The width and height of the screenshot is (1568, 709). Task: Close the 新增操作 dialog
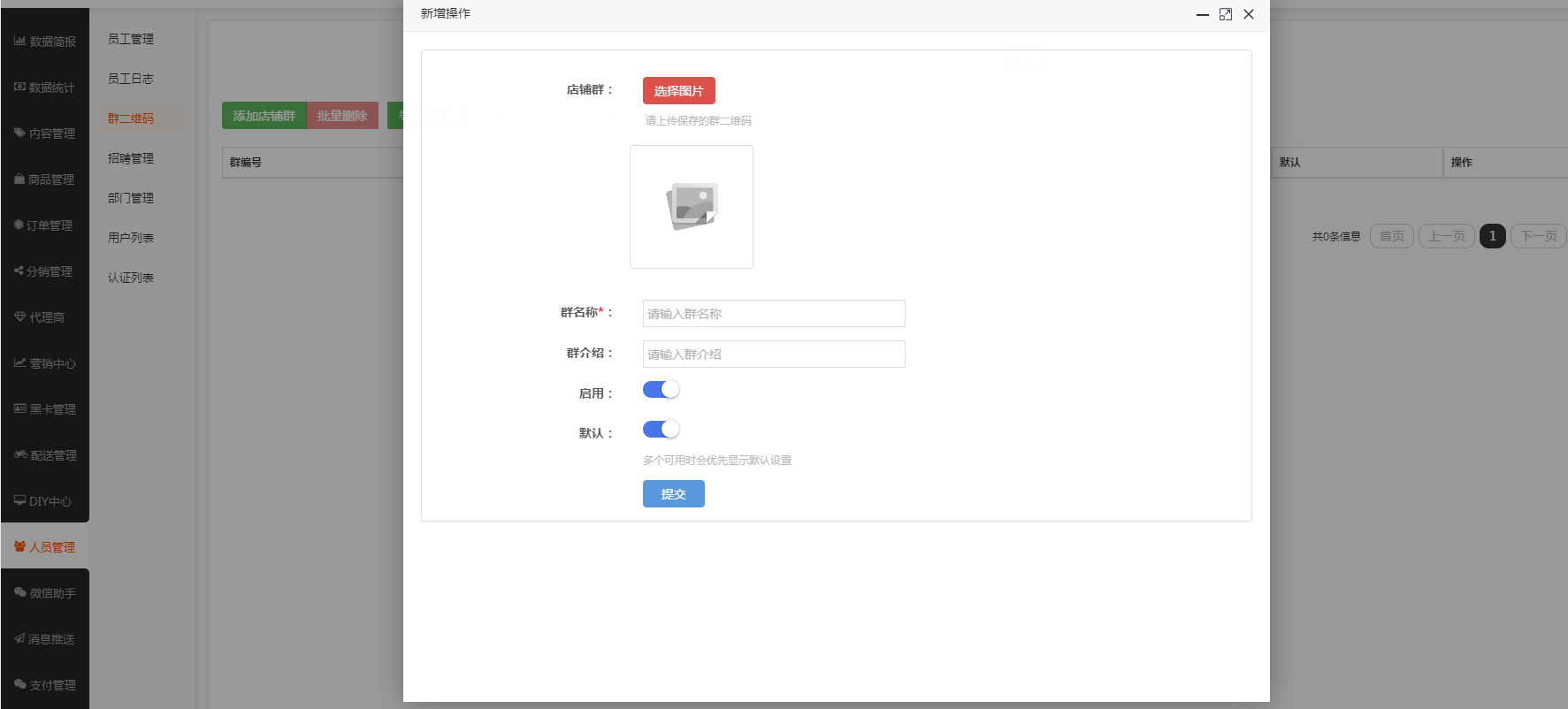(x=1249, y=14)
